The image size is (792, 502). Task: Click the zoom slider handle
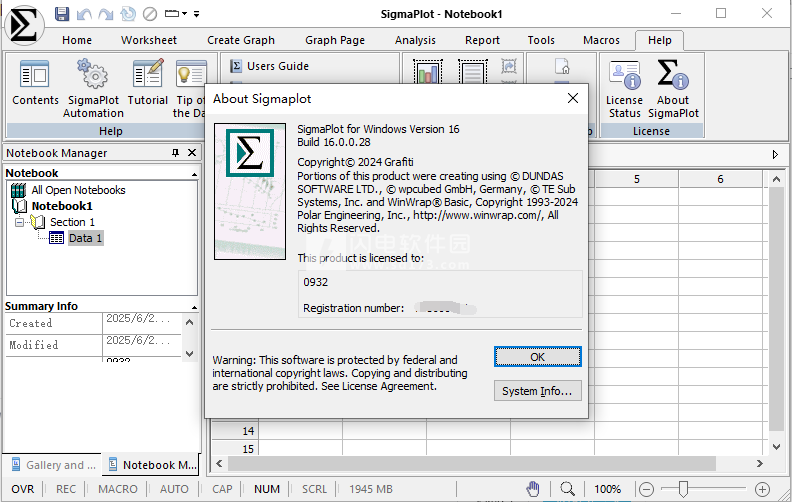[x=683, y=489]
